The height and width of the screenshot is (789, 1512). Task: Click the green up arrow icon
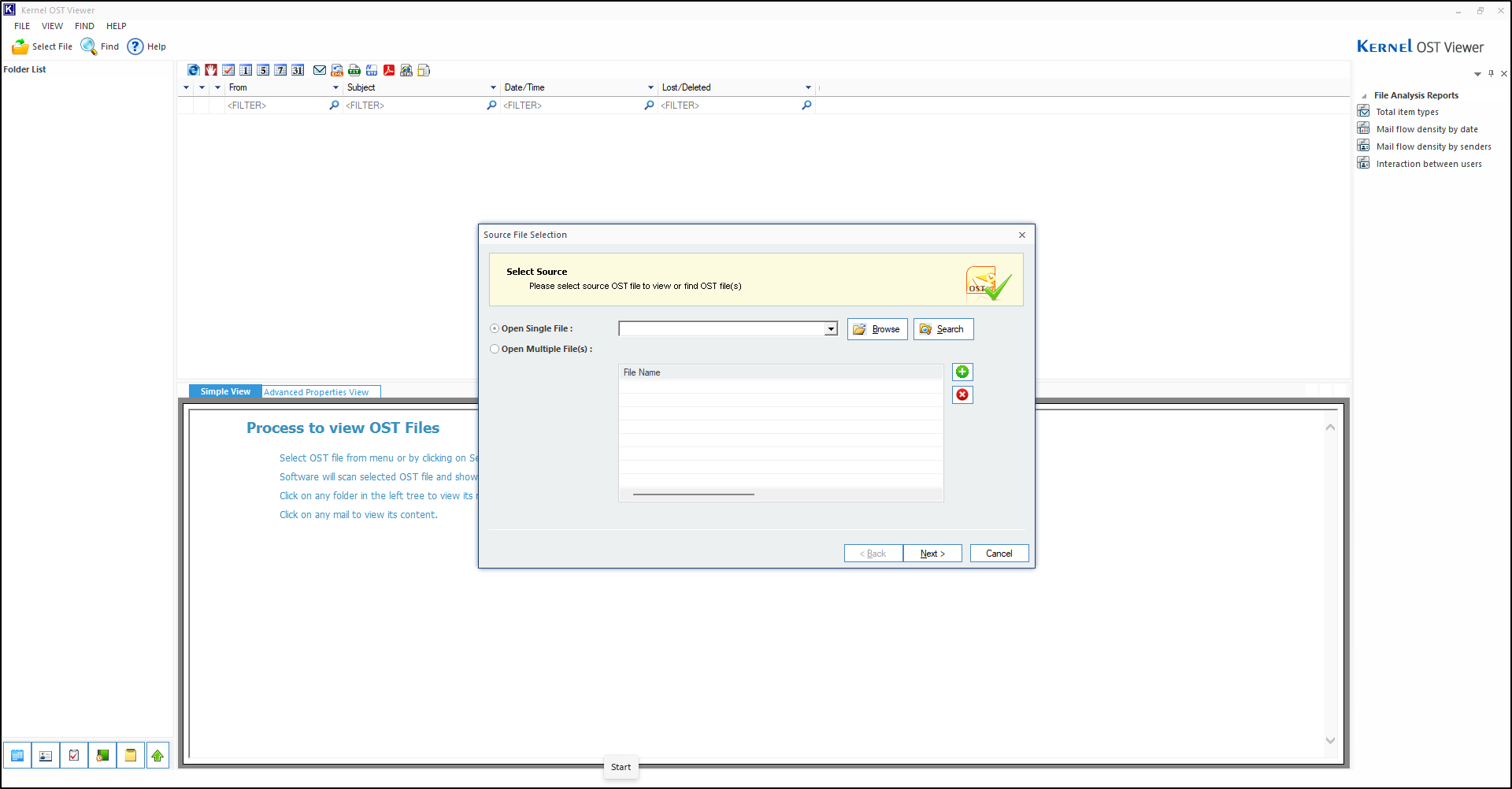click(x=157, y=755)
